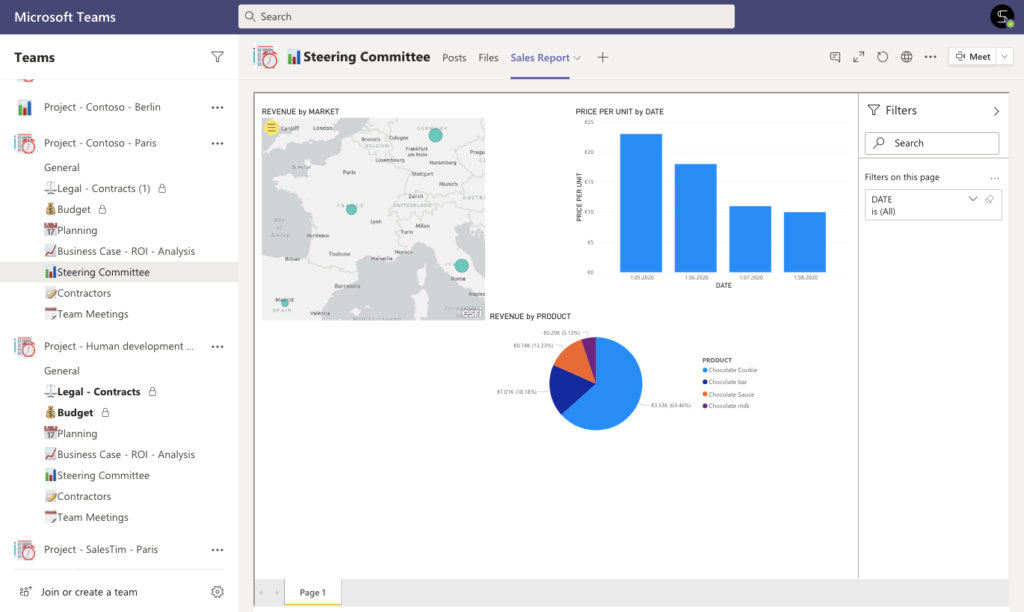Select the Sales Report tab
The image size is (1024, 612).
pyautogui.click(x=539, y=57)
